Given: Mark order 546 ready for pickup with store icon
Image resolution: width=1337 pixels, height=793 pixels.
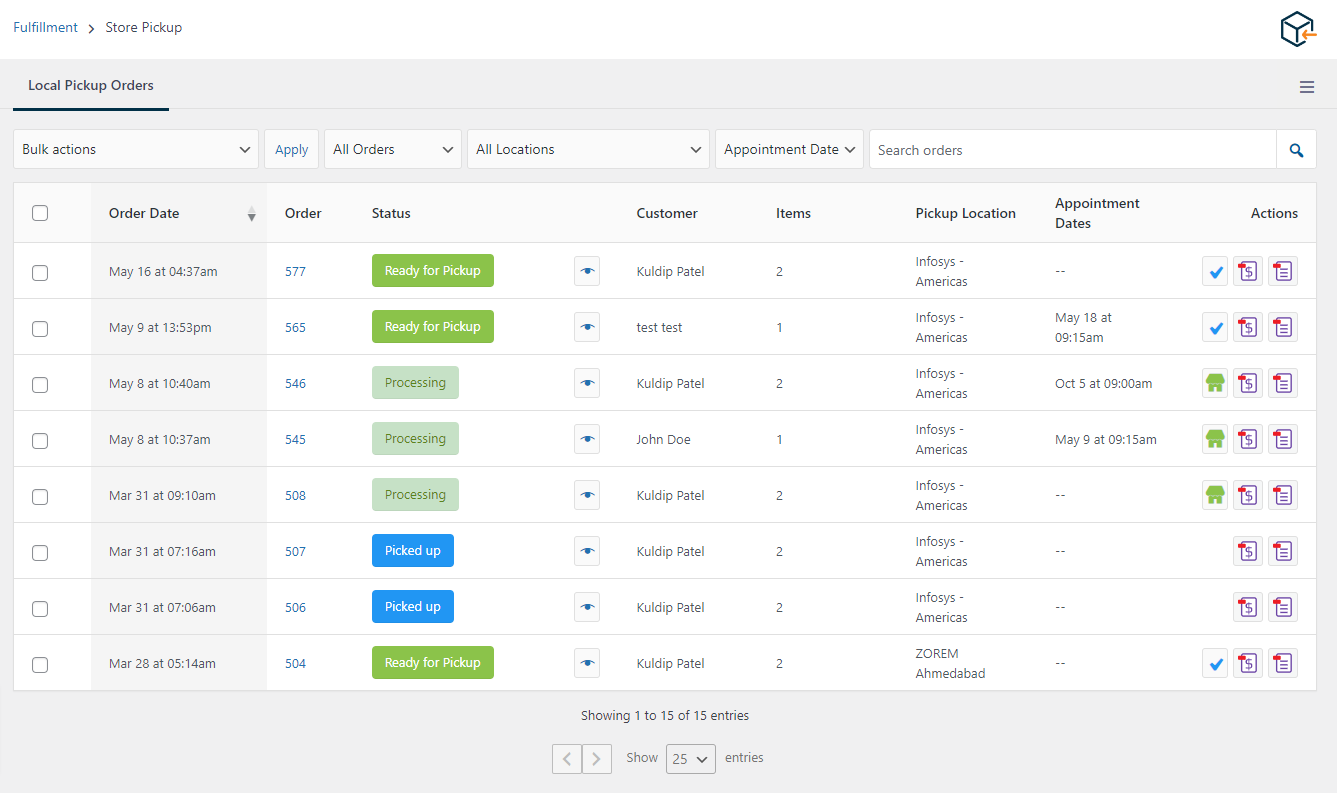Looking at the screenshot, I should pos(1215,383).
